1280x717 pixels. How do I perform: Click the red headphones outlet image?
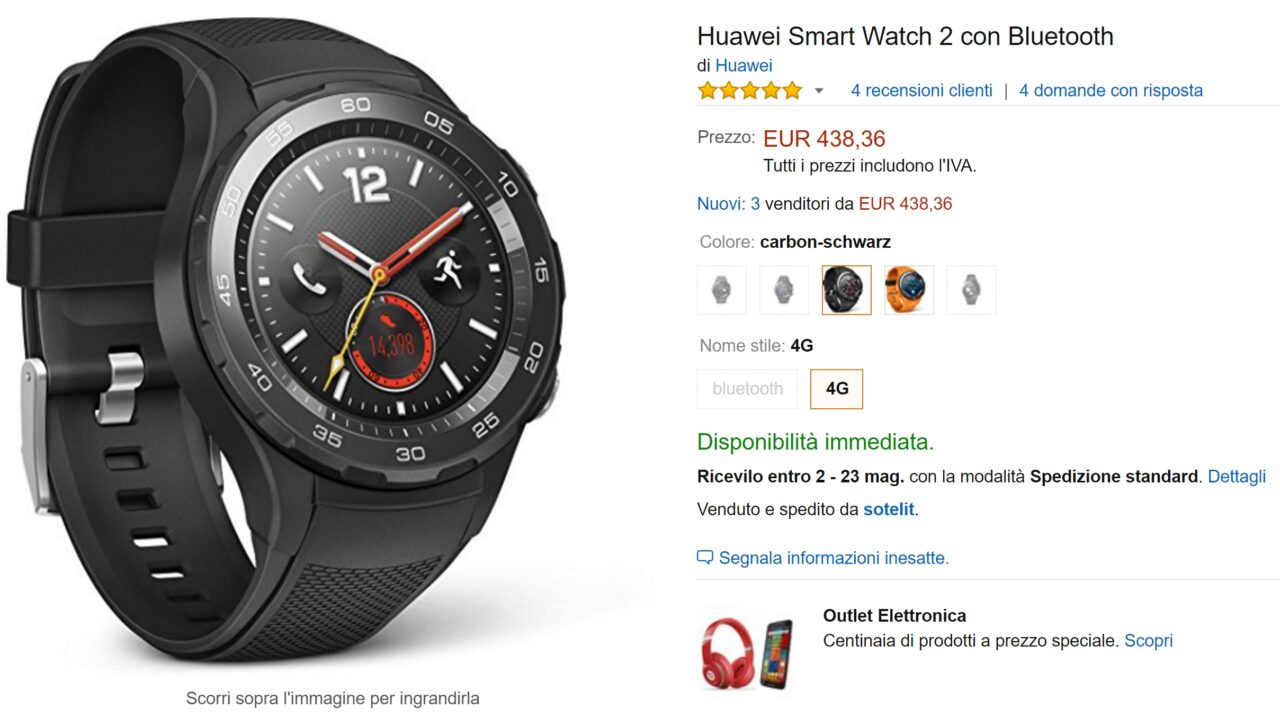pos(727,654)
